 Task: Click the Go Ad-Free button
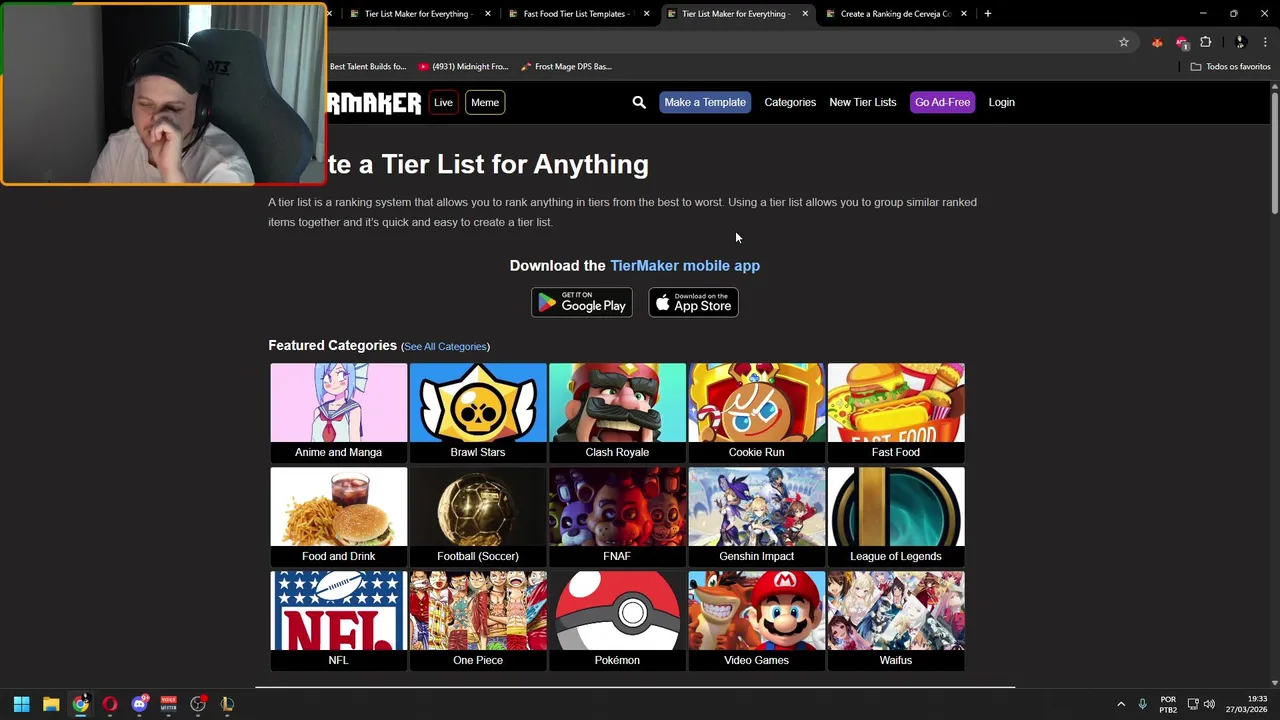pyautogui.click(x=942, y=102)
